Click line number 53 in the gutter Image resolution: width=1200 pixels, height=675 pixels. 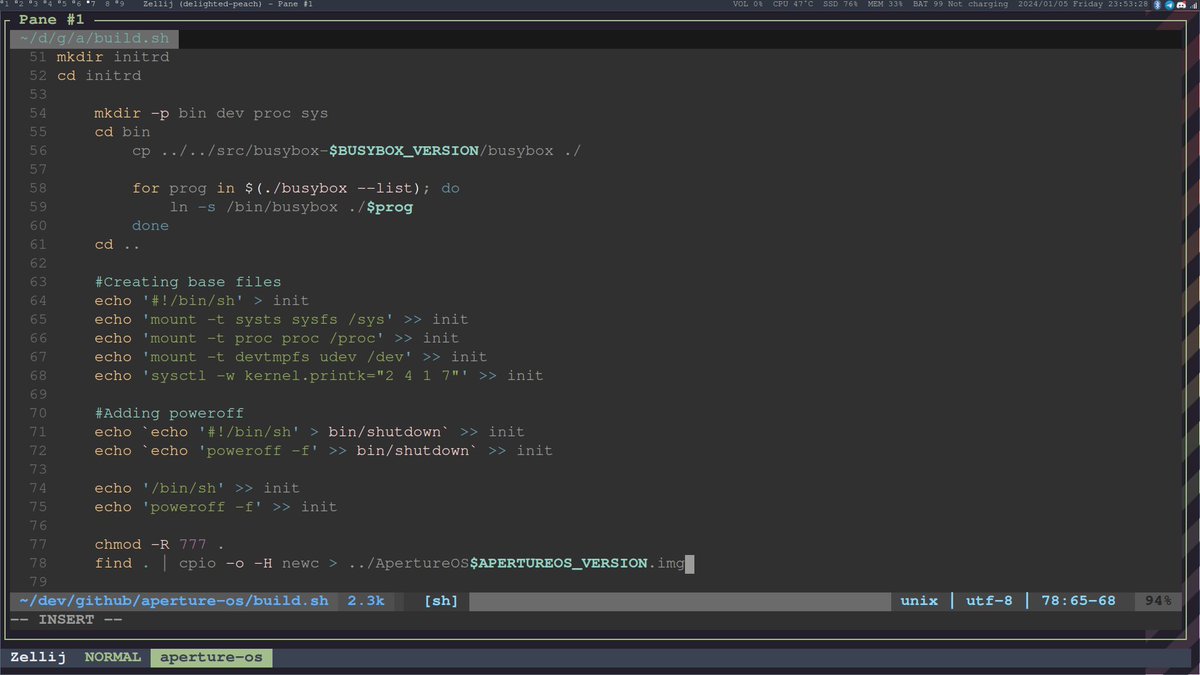coord(38,95)
